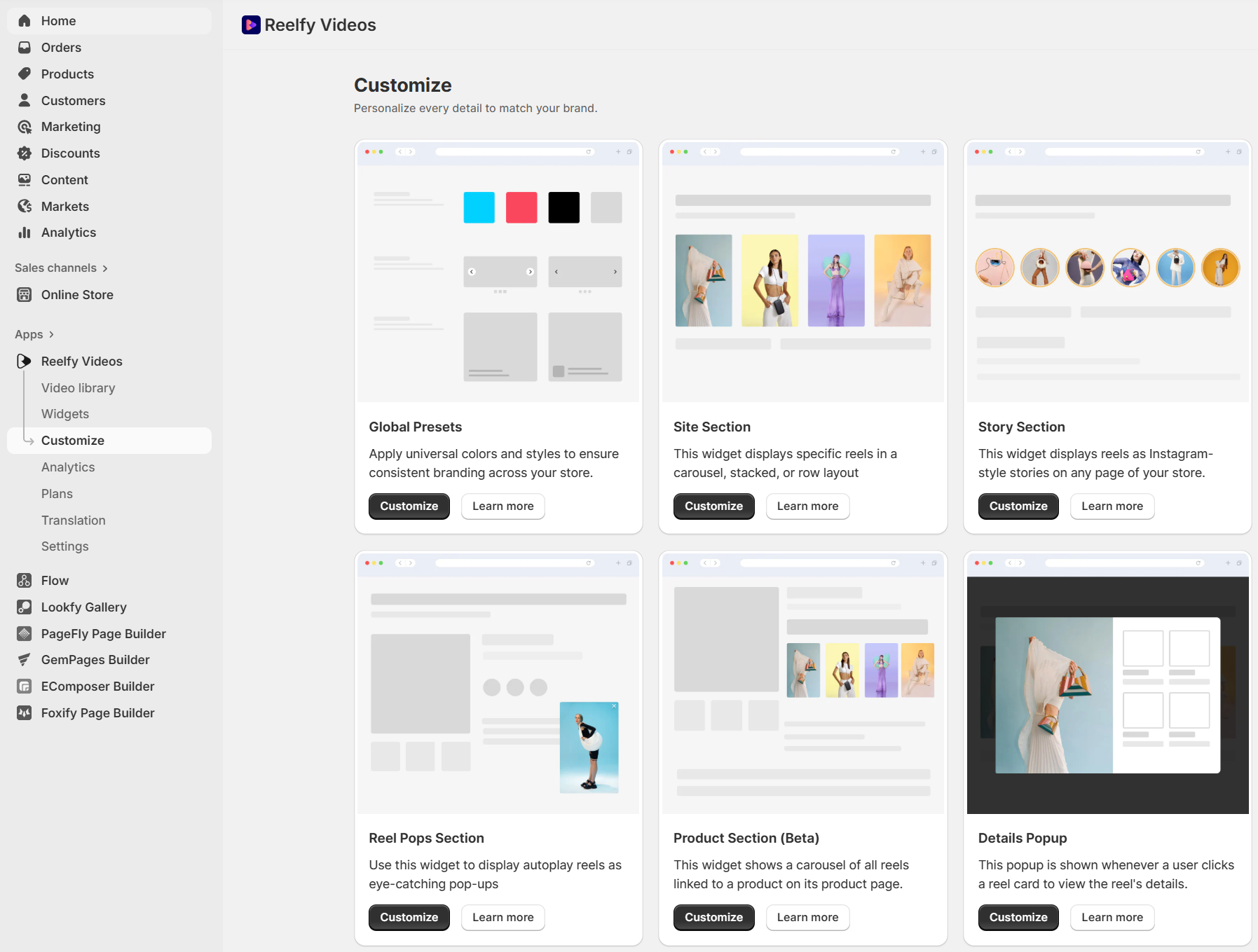Click the PageFly Page Builder icon
The image size is (1258, 952).
[x=25, y=634]
